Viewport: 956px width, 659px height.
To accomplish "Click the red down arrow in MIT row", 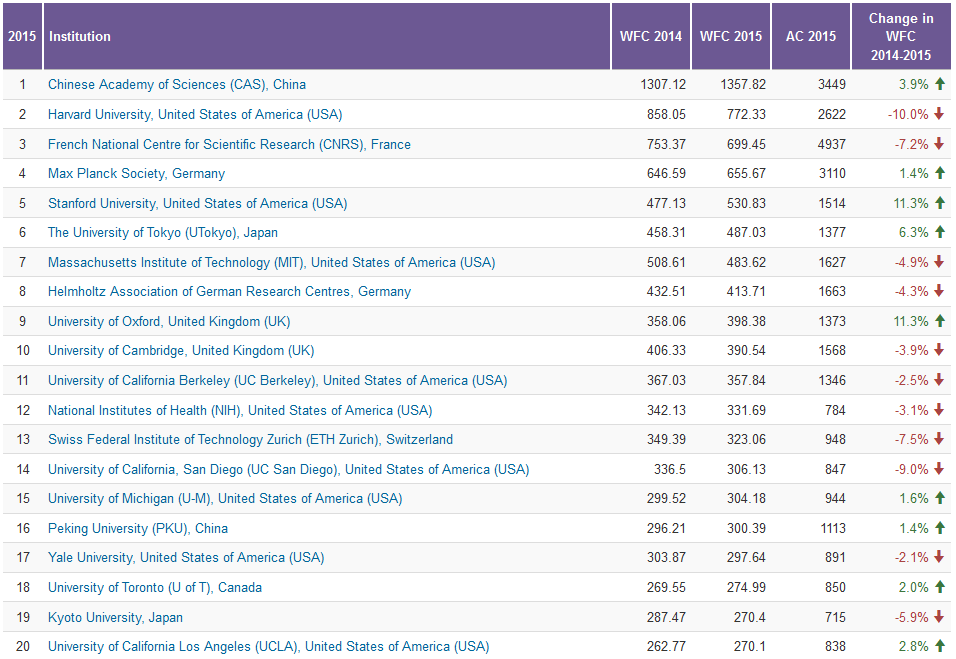I will click(x=939, y=262).
